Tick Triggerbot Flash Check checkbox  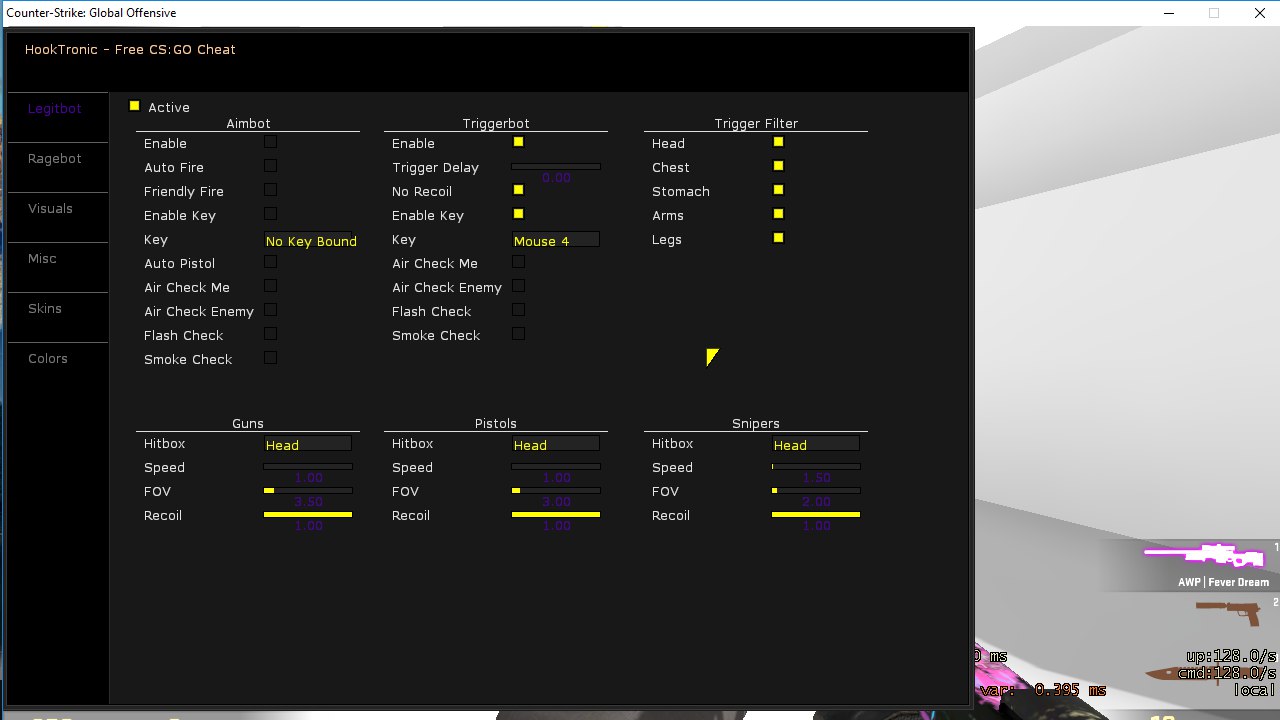(x=518, y=310)
